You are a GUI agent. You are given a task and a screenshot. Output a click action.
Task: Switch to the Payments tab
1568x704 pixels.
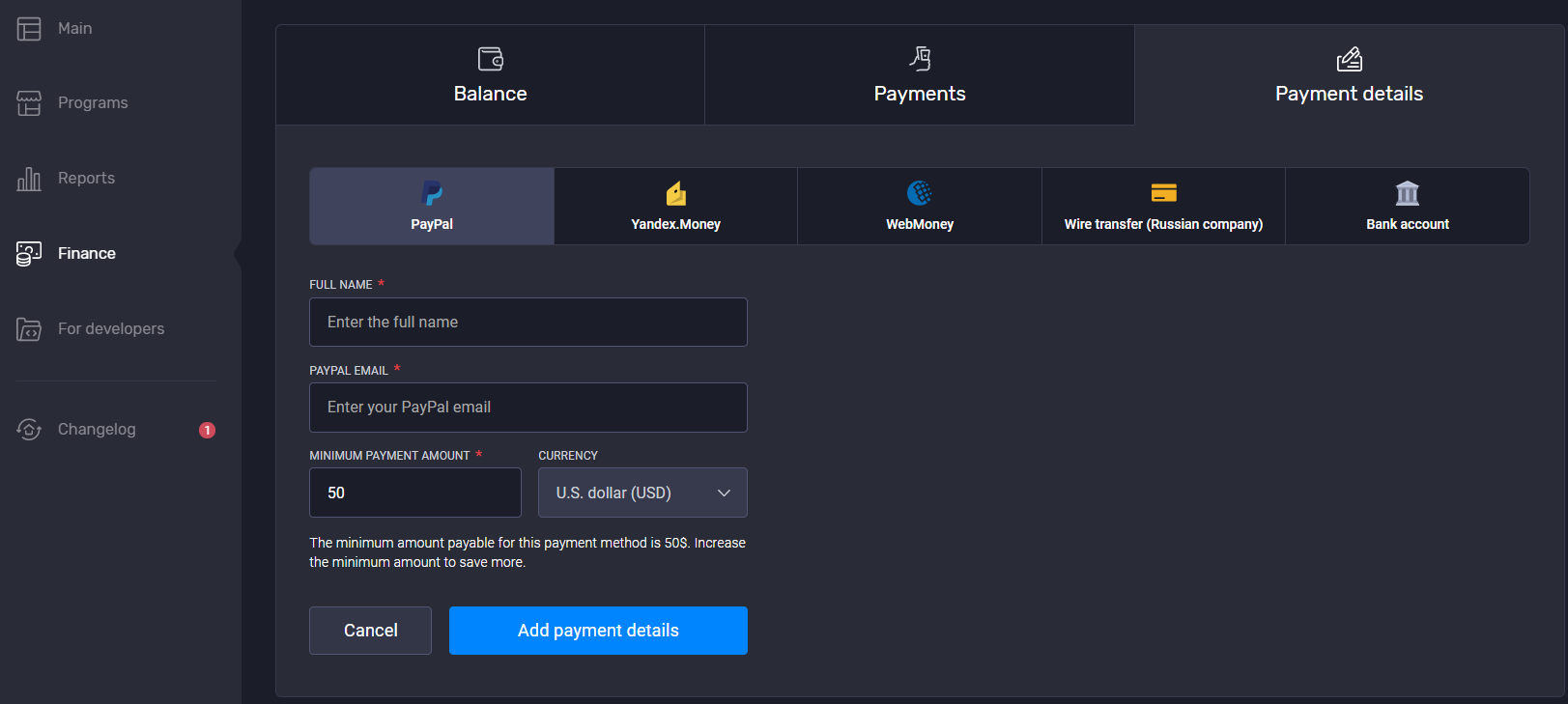tap(920, 74)
